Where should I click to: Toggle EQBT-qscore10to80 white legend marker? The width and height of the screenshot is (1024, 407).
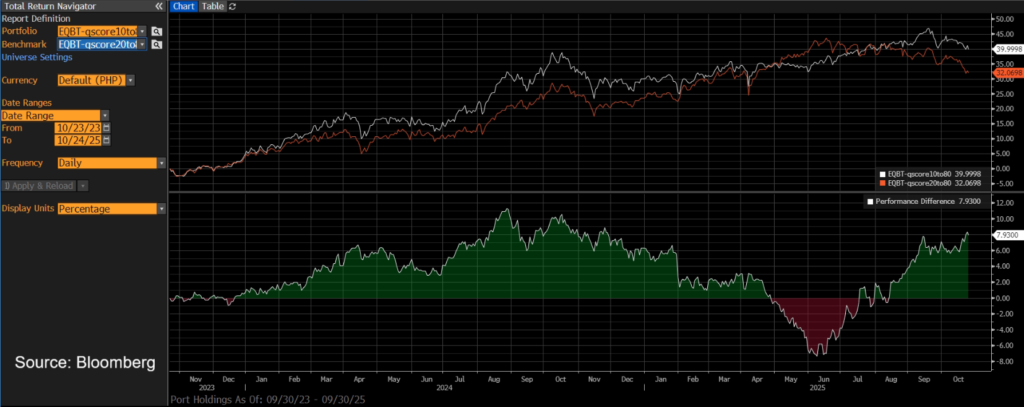click(880, 173)
